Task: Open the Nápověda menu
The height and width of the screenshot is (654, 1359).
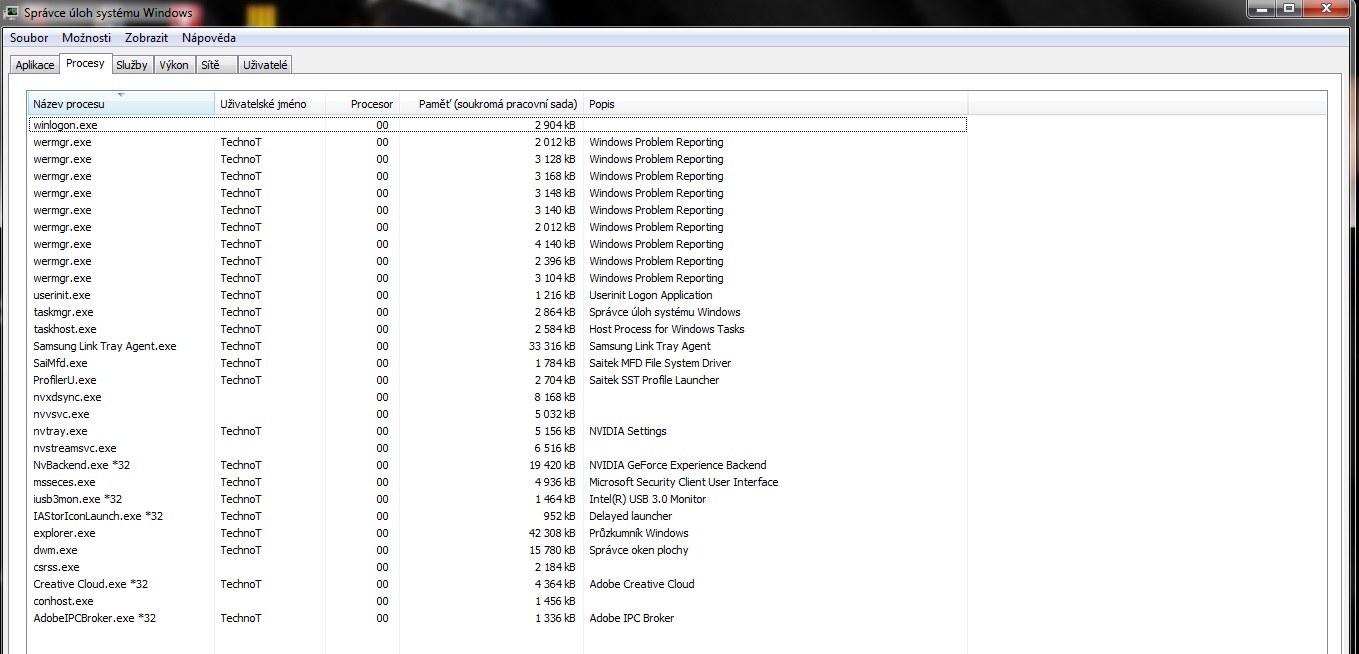Action: (x=209, y=38)
